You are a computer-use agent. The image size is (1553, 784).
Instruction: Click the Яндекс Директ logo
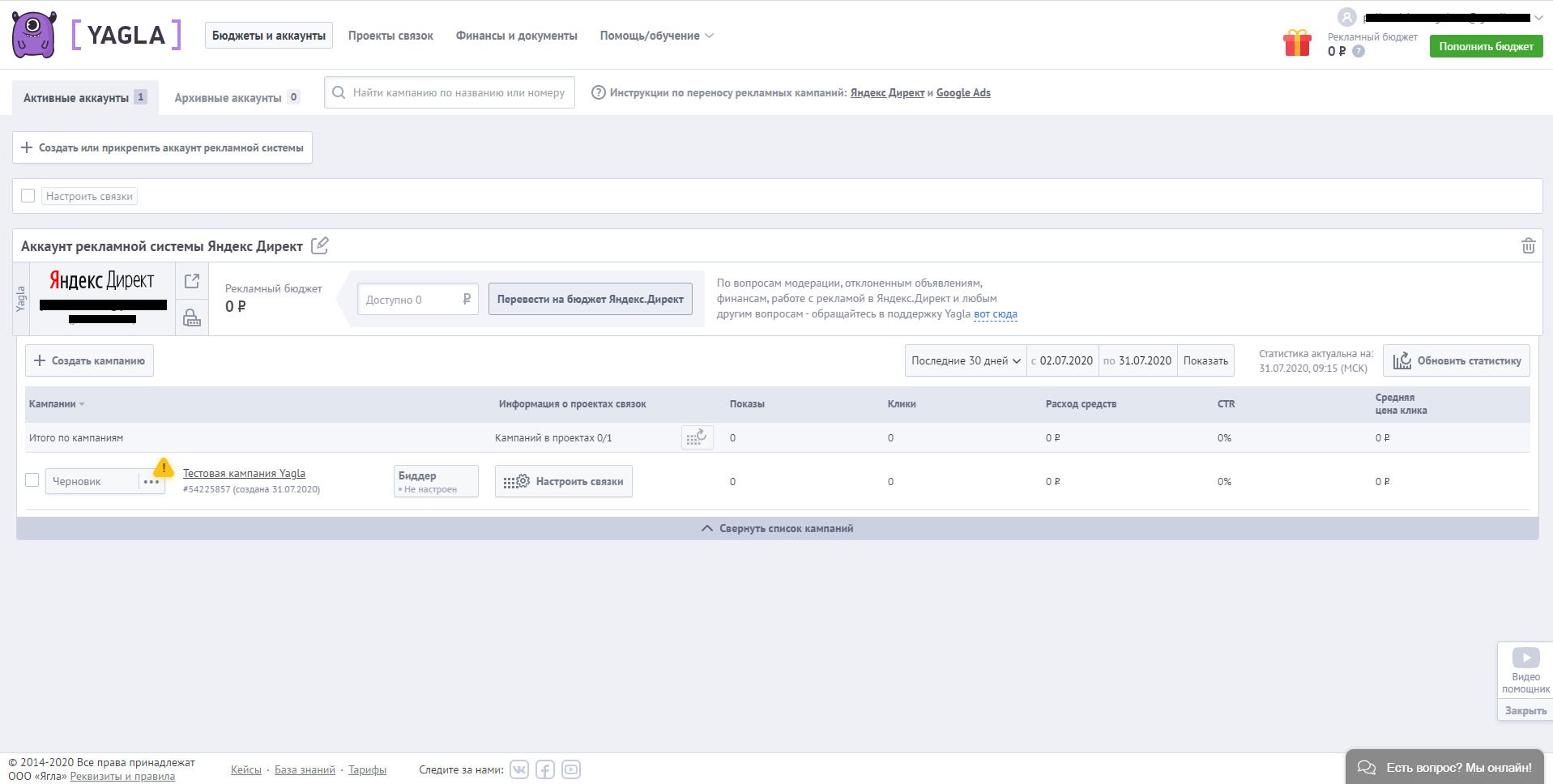[102, 280]
